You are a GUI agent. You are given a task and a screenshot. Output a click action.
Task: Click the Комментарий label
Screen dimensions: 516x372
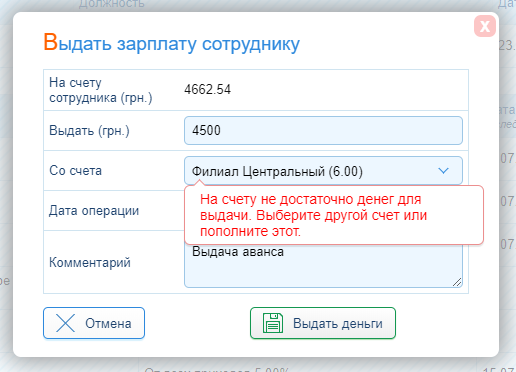[90, 262]
